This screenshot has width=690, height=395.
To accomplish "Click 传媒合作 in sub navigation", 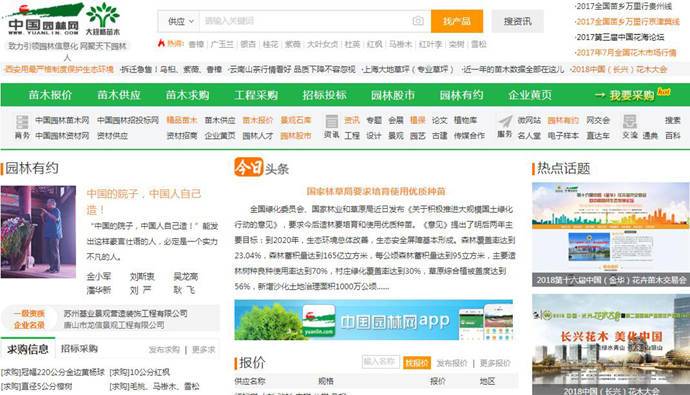I will pyautogui.click(x=469, y=136).
